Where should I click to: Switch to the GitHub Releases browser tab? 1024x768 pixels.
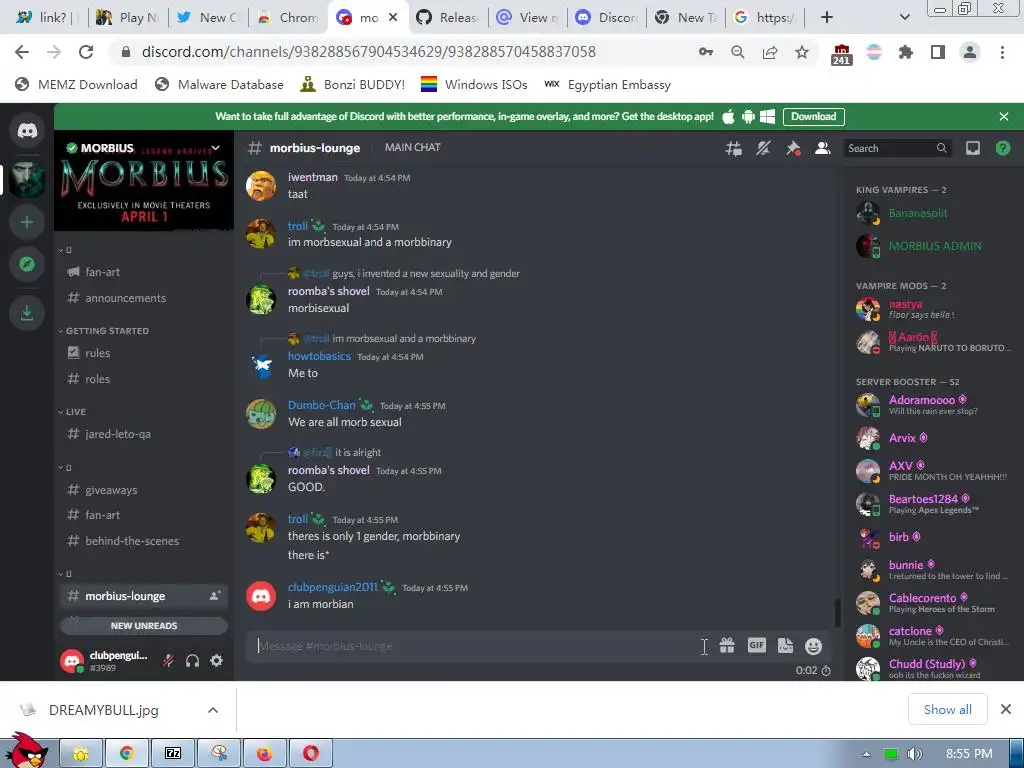click(449, 18)
